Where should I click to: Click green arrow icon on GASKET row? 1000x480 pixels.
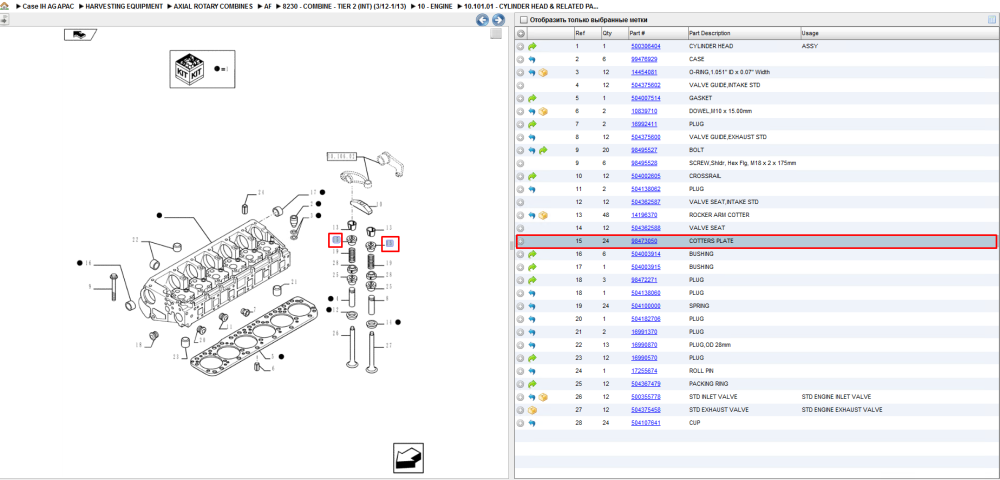533,98
